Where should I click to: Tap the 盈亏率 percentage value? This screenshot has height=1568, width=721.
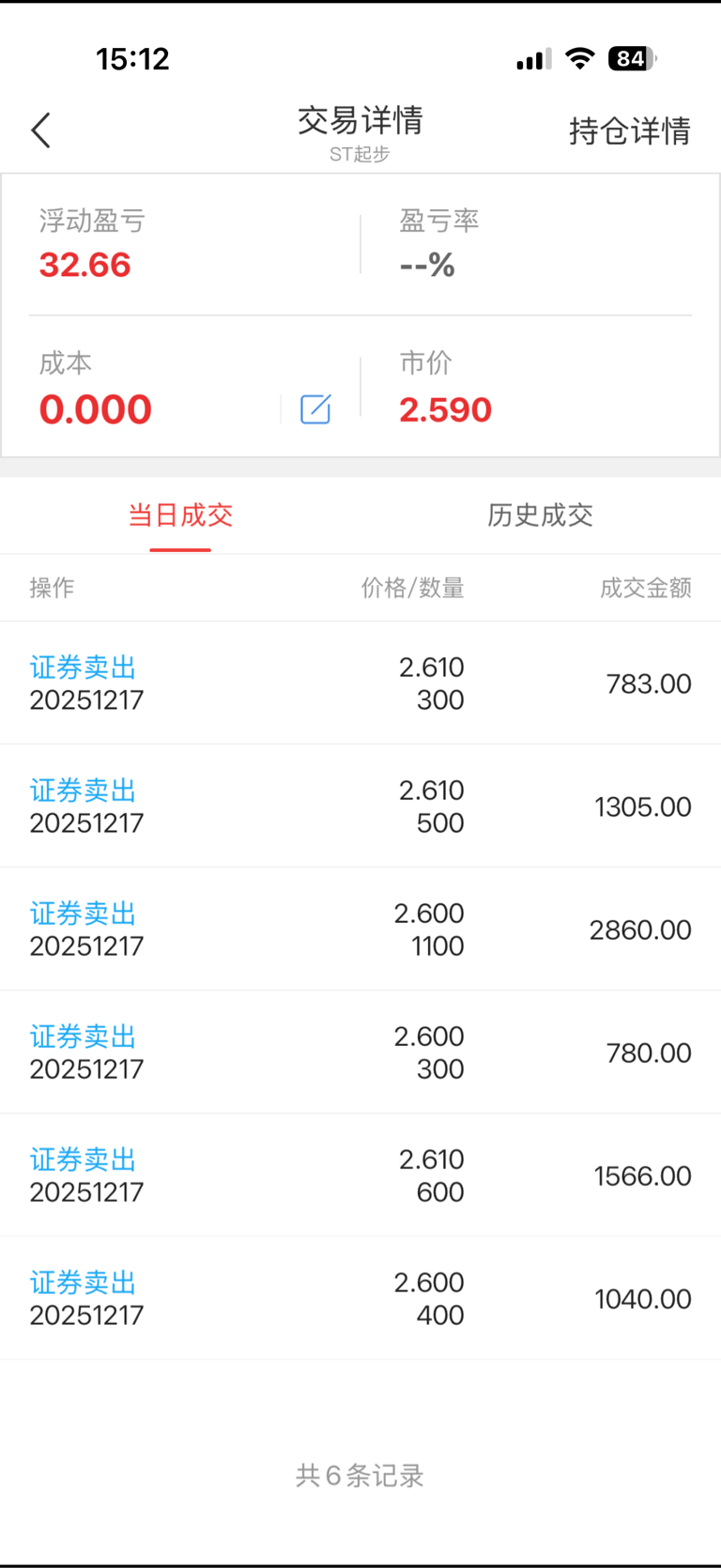point(427,265)
